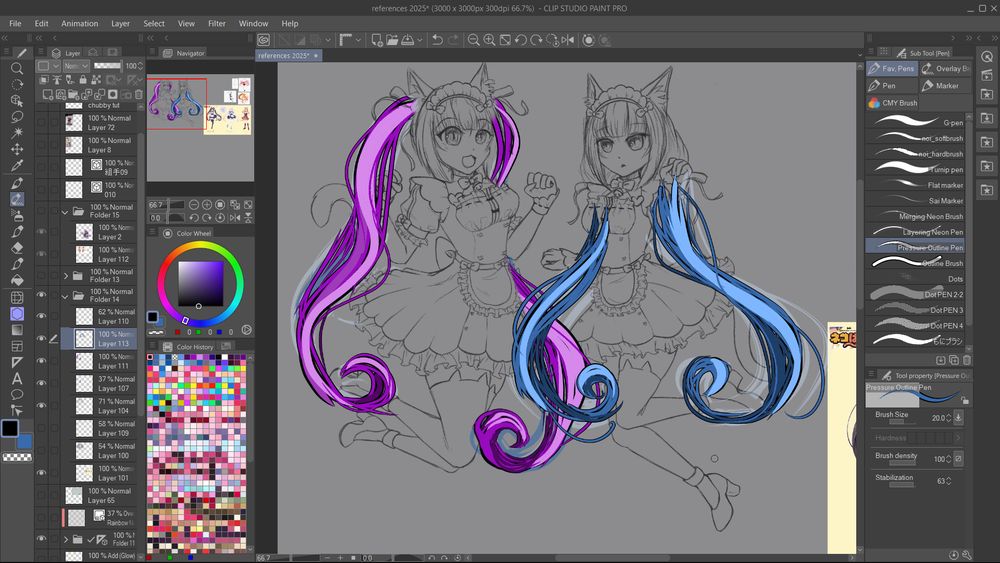Click the blue sub color swatch
This screenshot has width=1000, height=563.
pyautogui.click(x=26, y=442)
